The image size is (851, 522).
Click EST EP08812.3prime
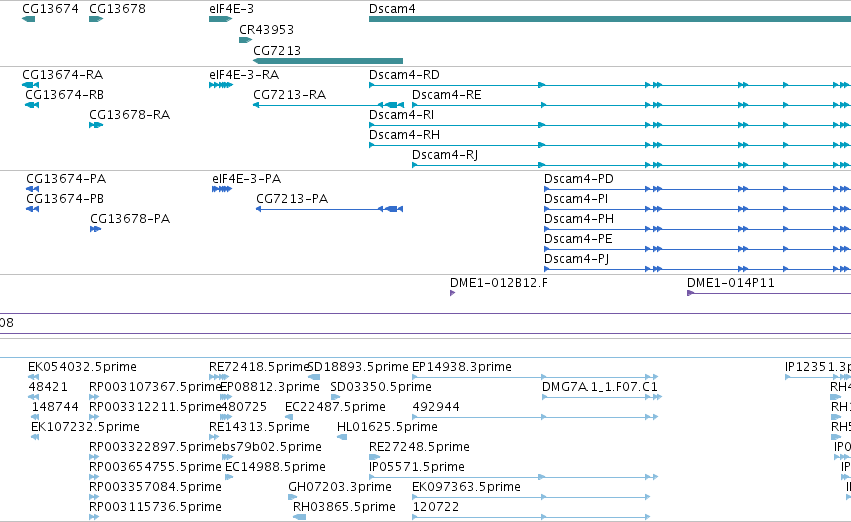click(269, 387)
